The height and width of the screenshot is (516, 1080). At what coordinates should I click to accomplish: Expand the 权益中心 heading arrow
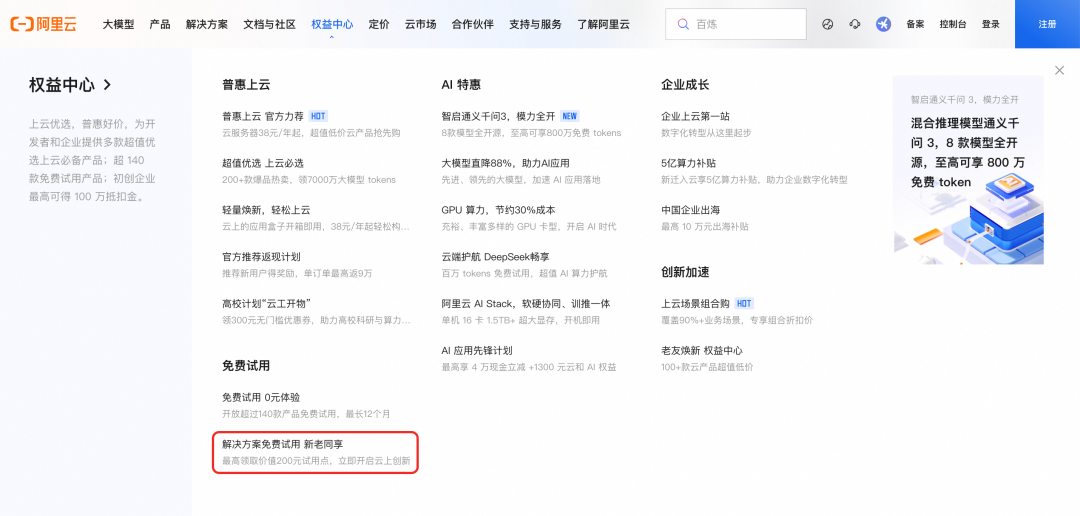[x=107, y=85]
